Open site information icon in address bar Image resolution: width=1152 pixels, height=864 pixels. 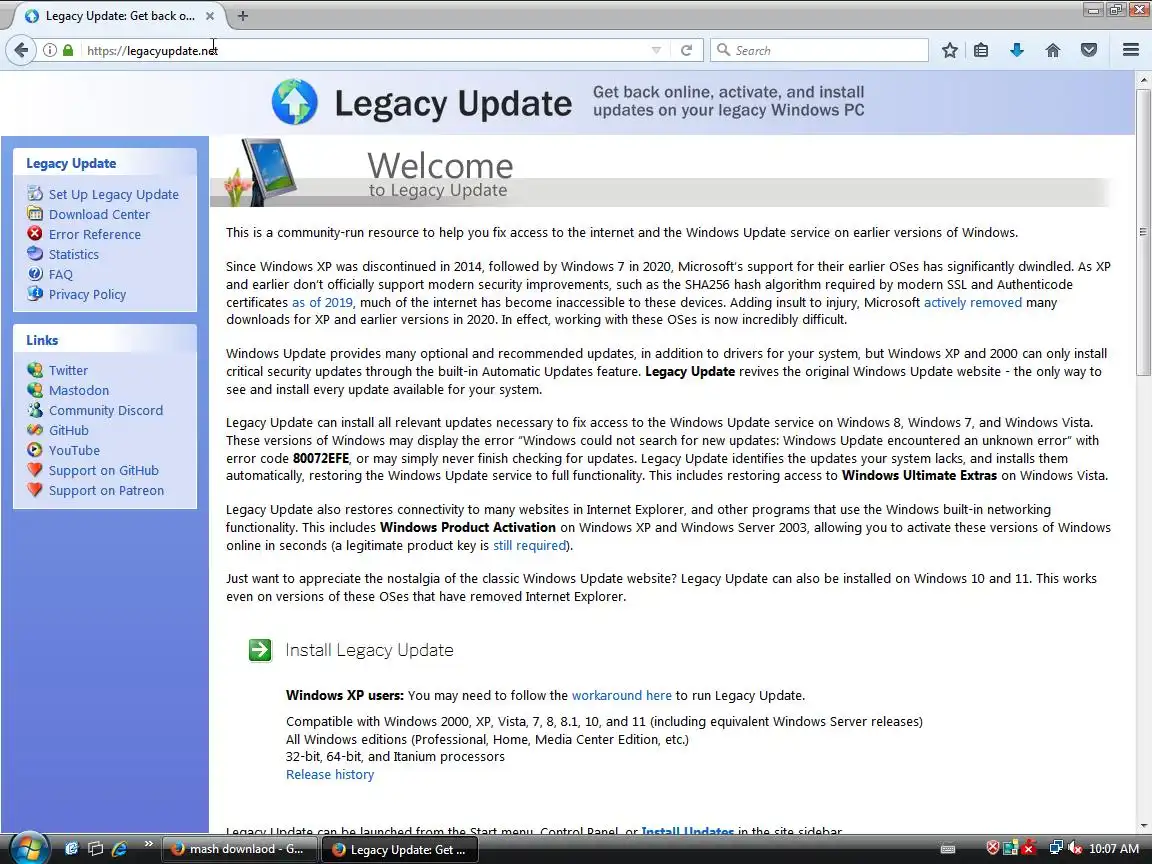pos(49,50)
